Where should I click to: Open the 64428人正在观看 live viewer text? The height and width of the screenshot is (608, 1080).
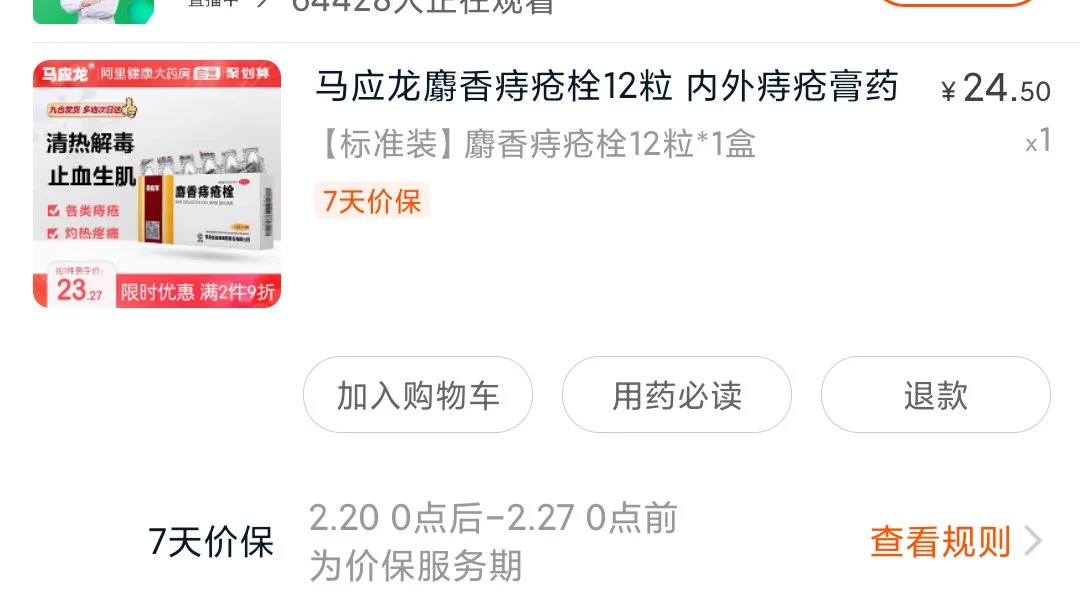pyautogui.click(x=423, y=7)
